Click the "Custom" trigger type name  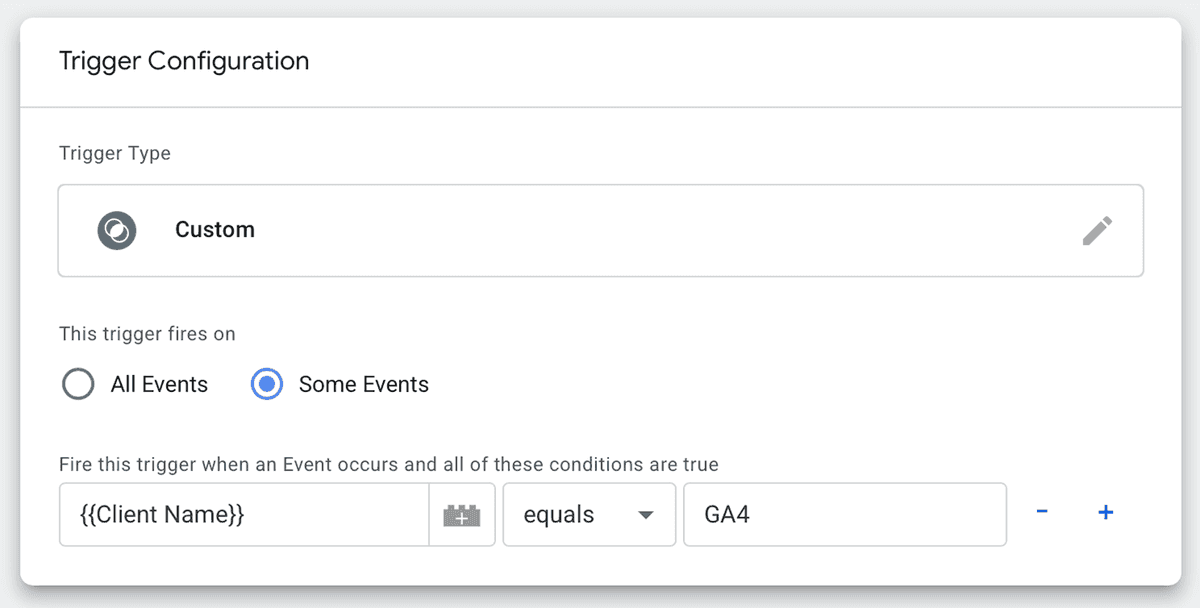(x=215, y=230)
